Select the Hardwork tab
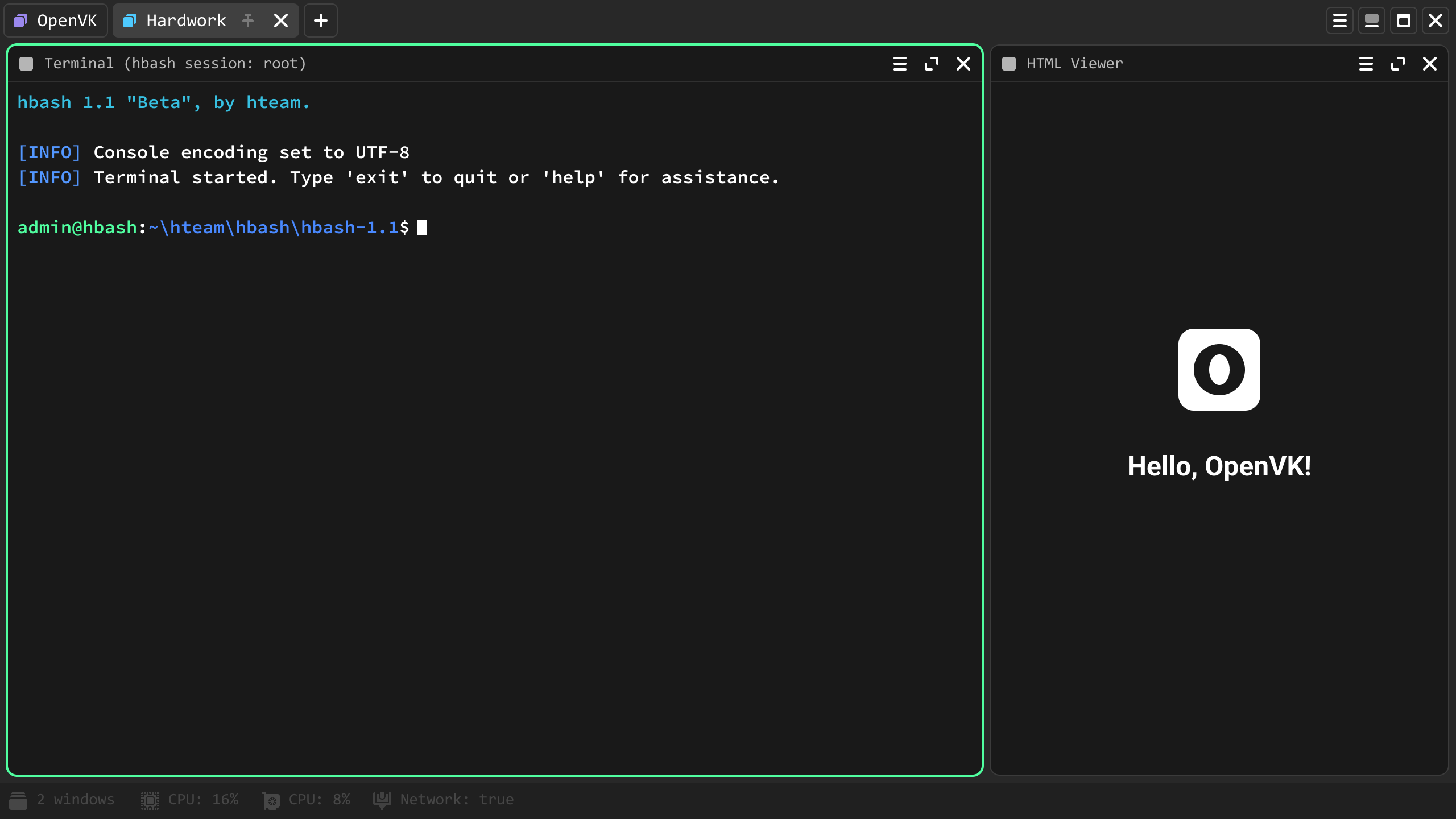The image size is (1456, 819). [205, 21]
